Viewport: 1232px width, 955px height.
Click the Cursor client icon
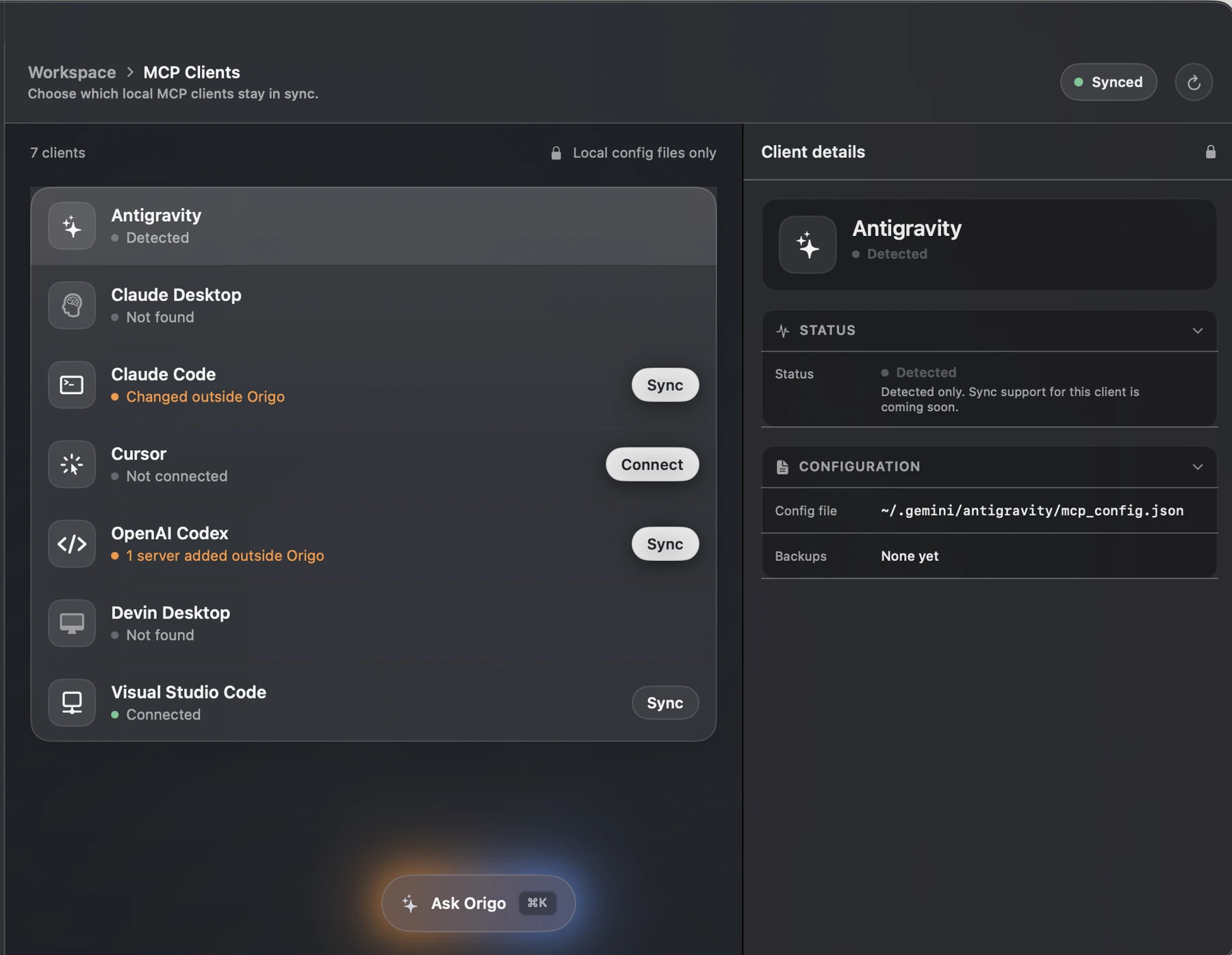click(72, 464)
